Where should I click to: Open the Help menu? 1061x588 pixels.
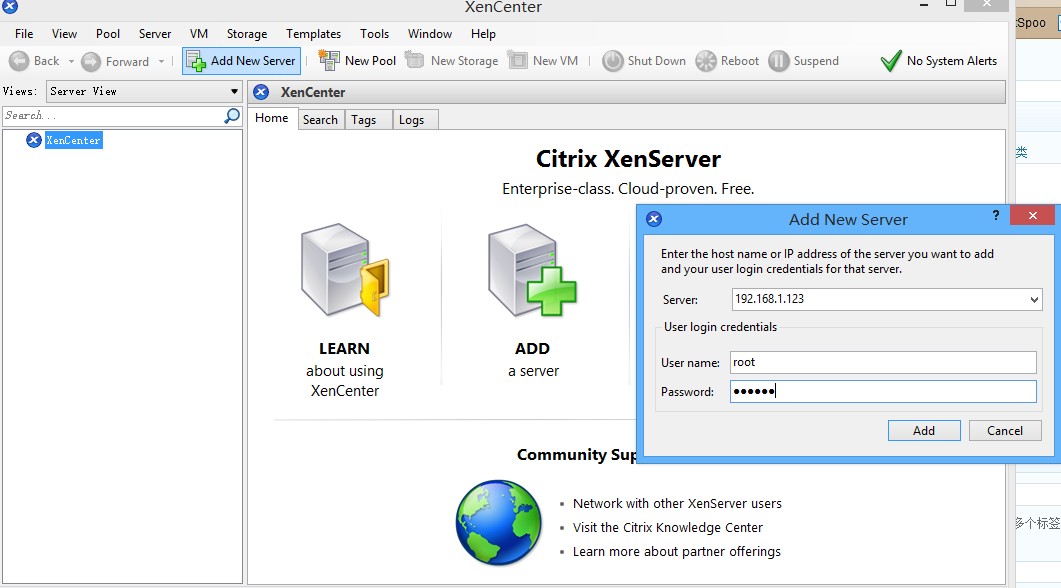point(483,34)
